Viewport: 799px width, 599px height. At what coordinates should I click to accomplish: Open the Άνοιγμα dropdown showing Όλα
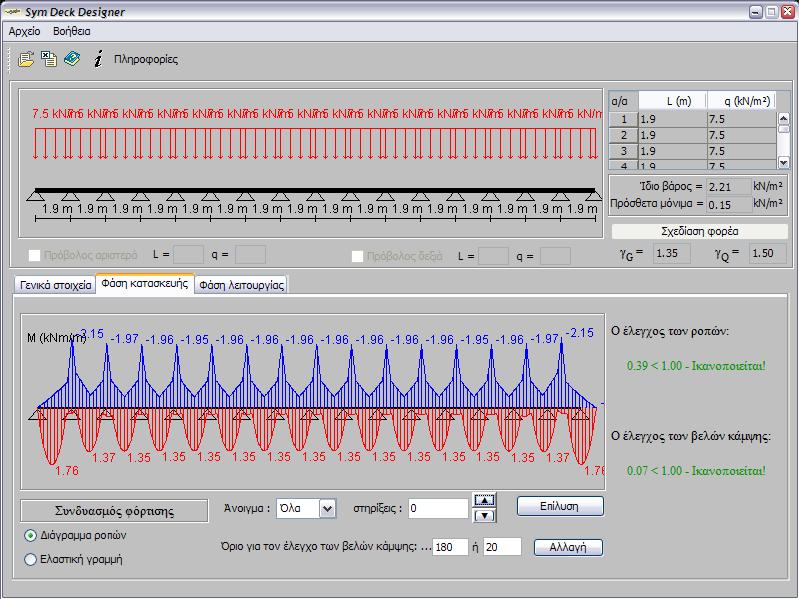pyautogui.click(x=327, y=508)
